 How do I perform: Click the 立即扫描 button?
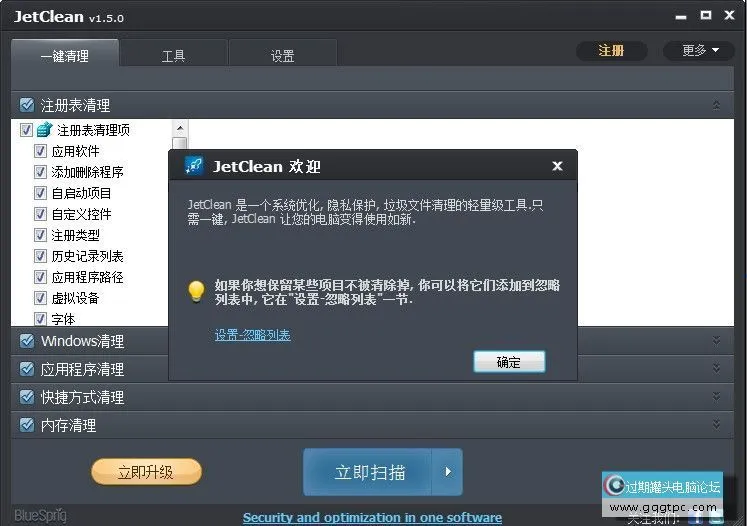coord(368,472)
